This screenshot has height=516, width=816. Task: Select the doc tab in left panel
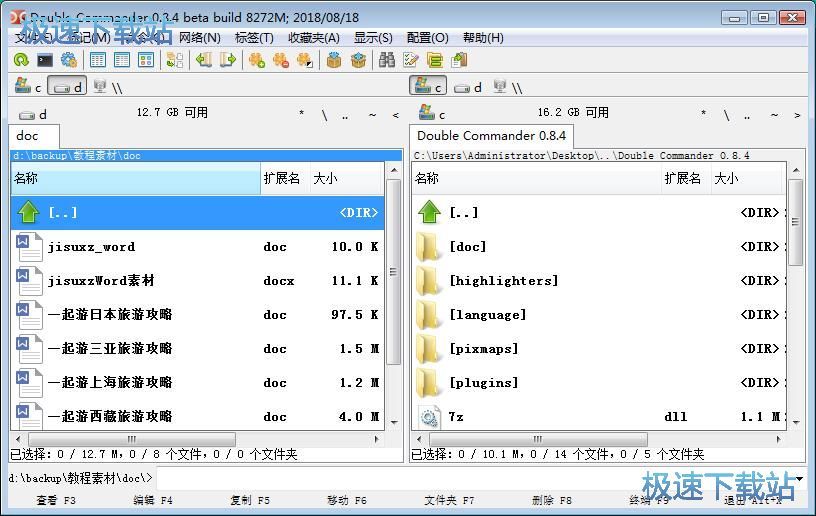[34, 136]
